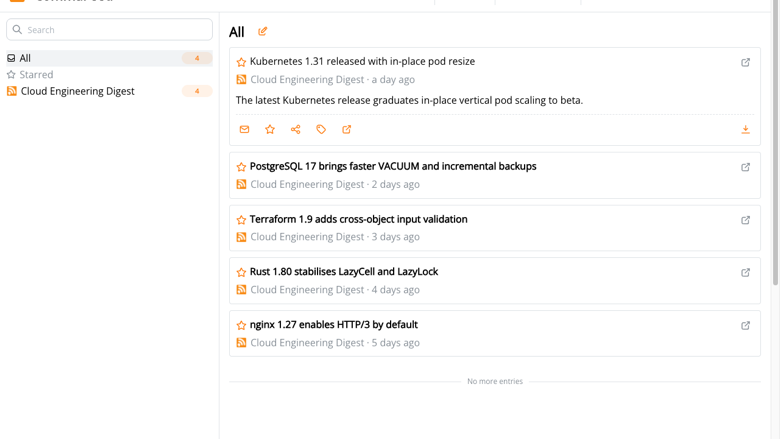
Task: Star the expanded Kubernetes entry in the action bar
Action: click(x=270, y=129)
